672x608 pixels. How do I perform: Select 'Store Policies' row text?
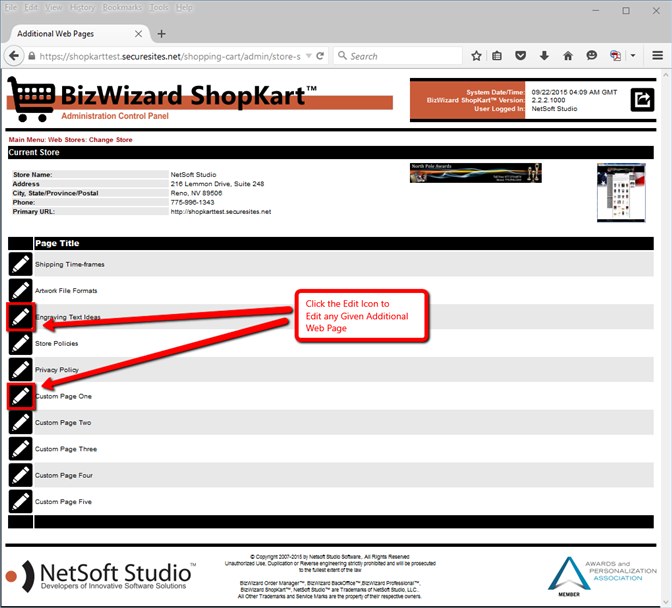tap(57, 344)
